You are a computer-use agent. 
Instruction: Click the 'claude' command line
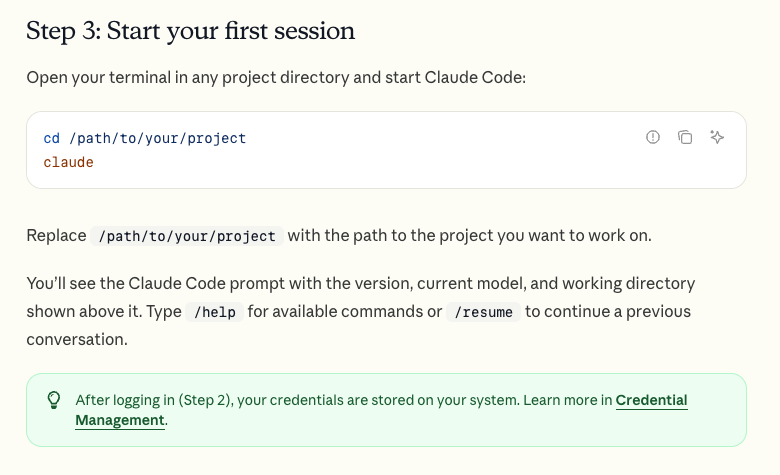point(68,162)
